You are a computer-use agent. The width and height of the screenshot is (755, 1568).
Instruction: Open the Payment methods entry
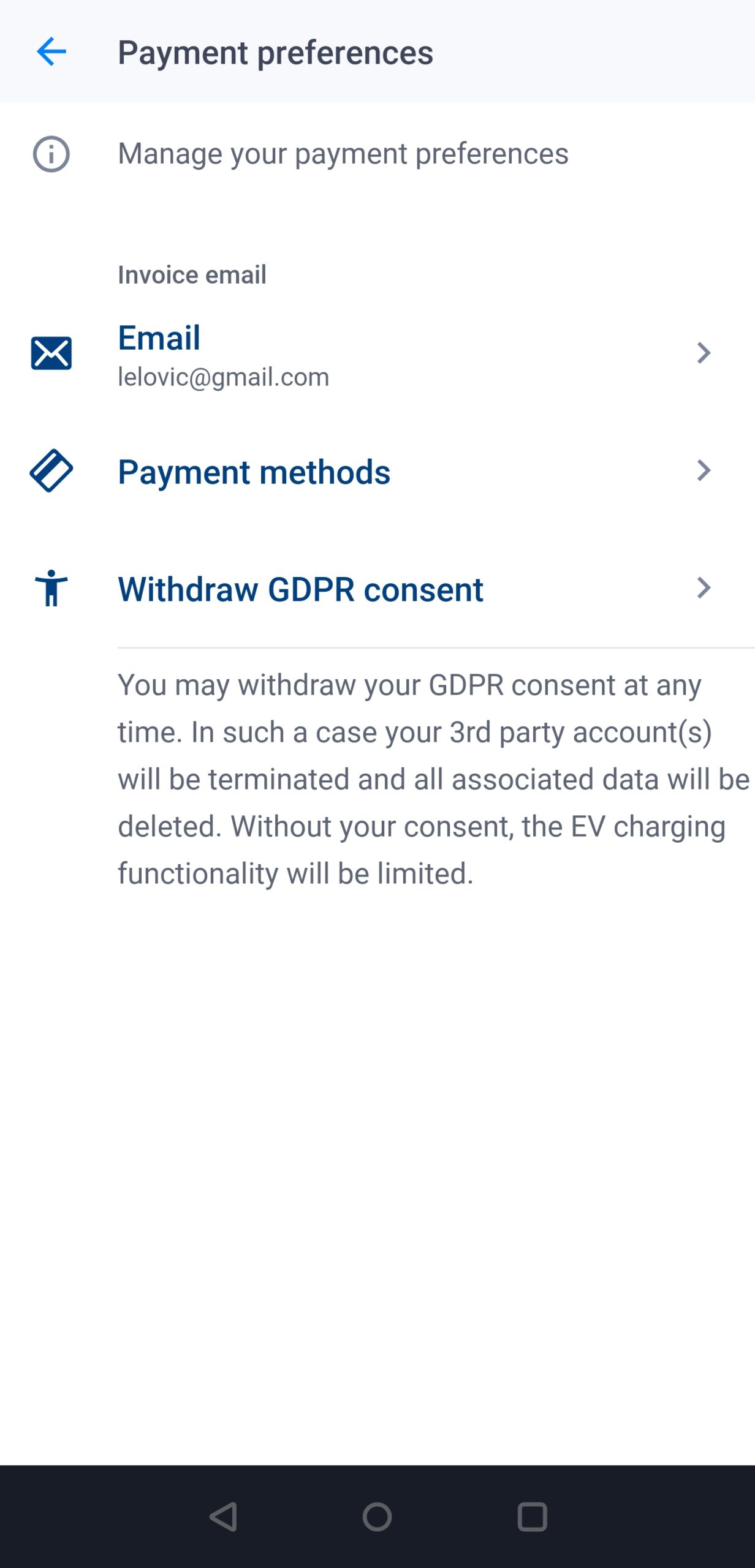254,472
